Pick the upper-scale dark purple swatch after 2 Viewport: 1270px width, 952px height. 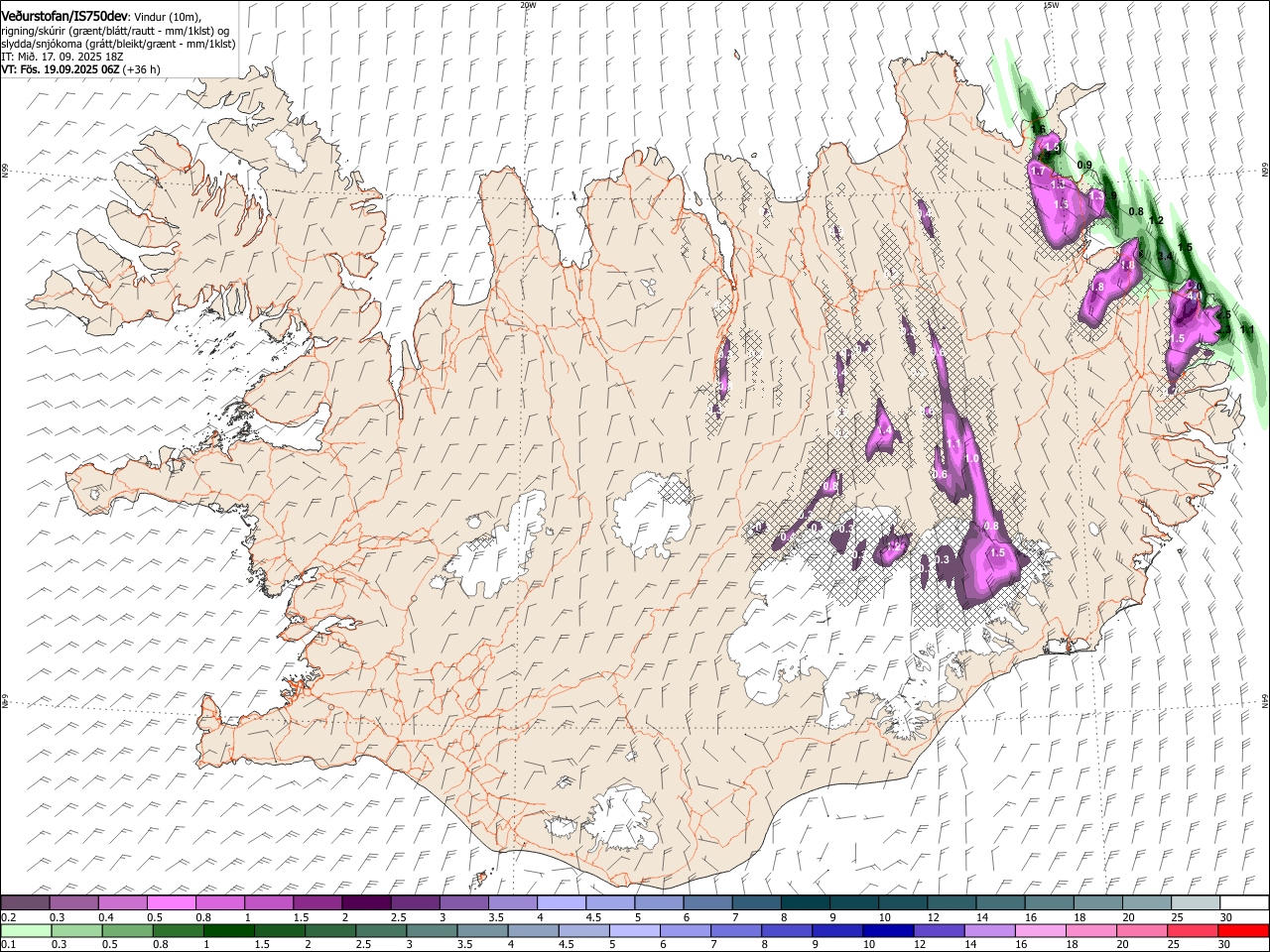(367, 902)
